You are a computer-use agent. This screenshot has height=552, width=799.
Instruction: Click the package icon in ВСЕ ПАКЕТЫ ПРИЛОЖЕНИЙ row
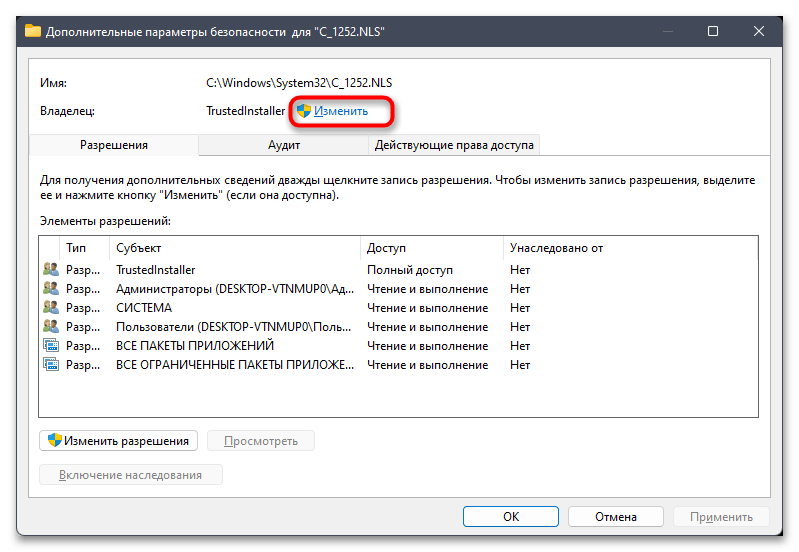coord(51,346)
